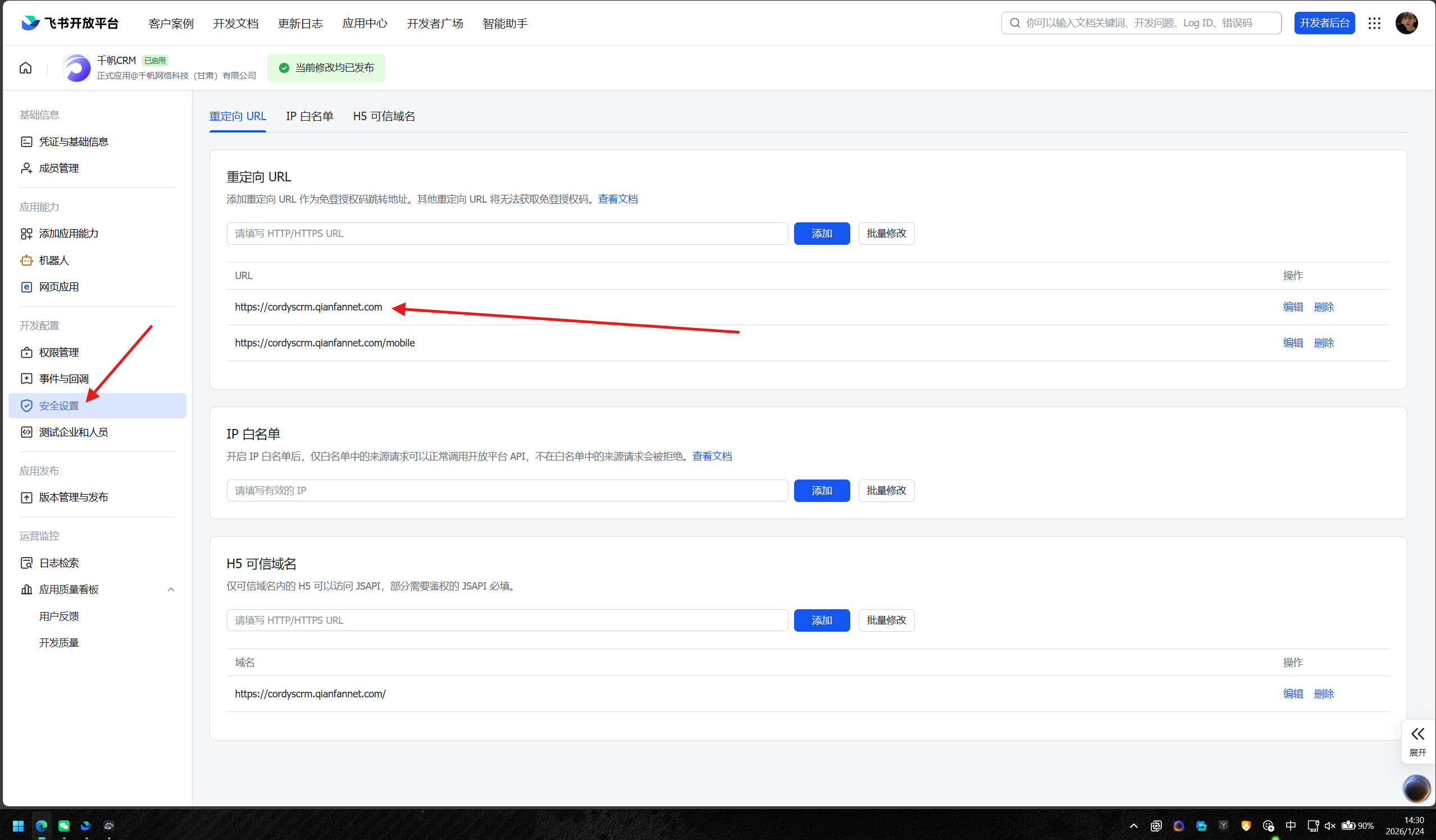Expand the side panel with 展开

1417,740
